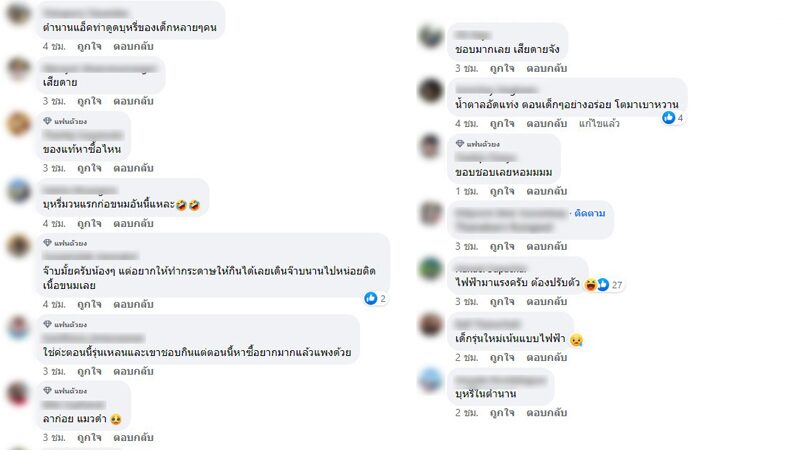Image resolution: width=800 pixels, height=450 pixels.
Task: Like the 'ขอบชอบเลยหอมมมม' comment
Action: [502, 191]
